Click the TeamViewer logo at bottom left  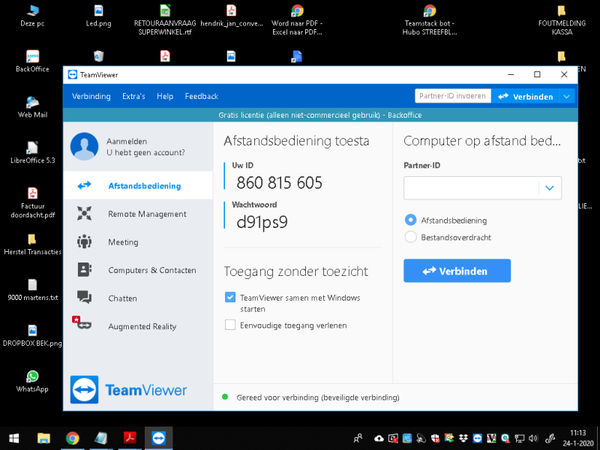click(x=129, y=390)
